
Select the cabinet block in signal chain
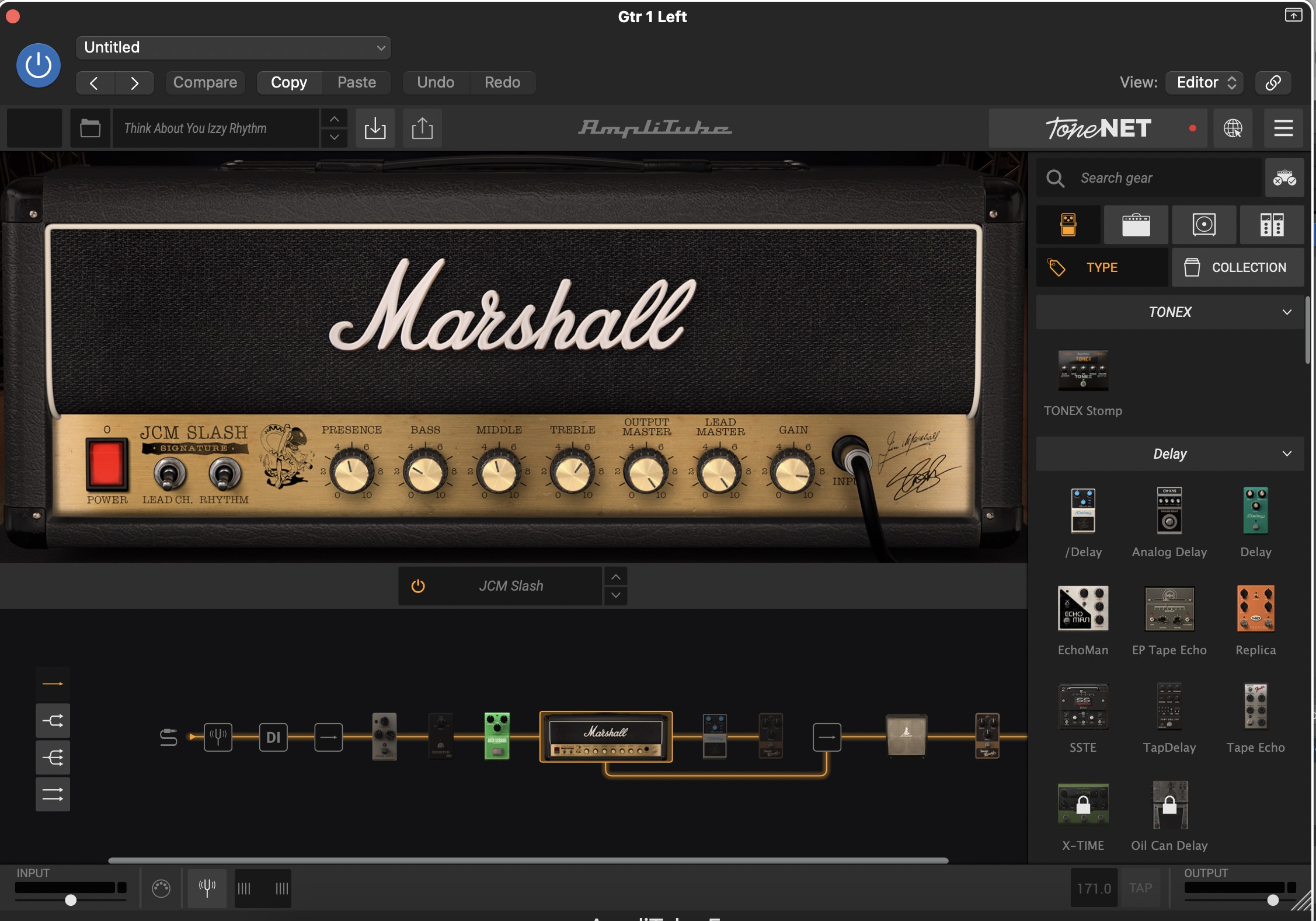906,735
